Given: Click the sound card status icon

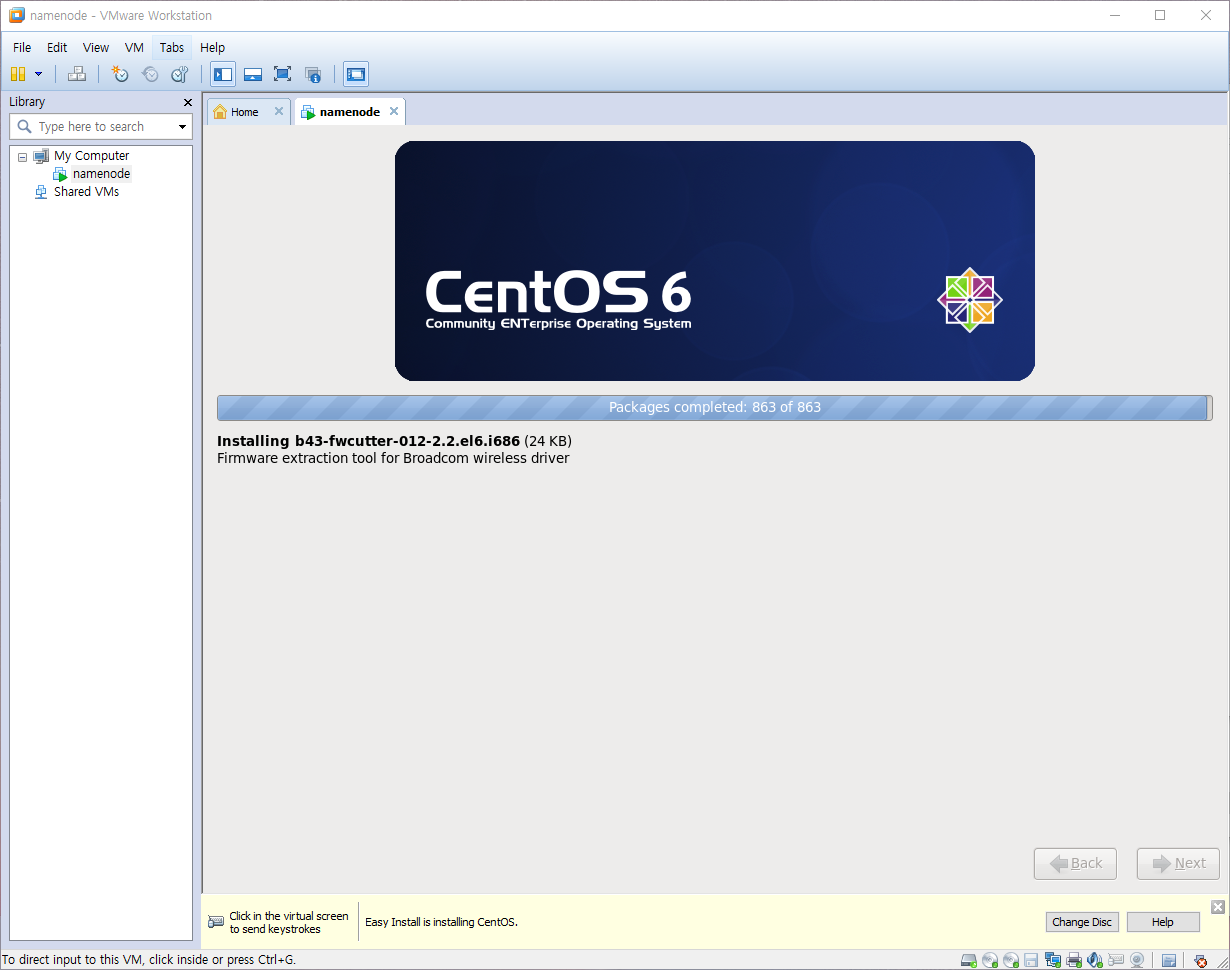Looking at the screenshot, I should (x=1095, y=960).
